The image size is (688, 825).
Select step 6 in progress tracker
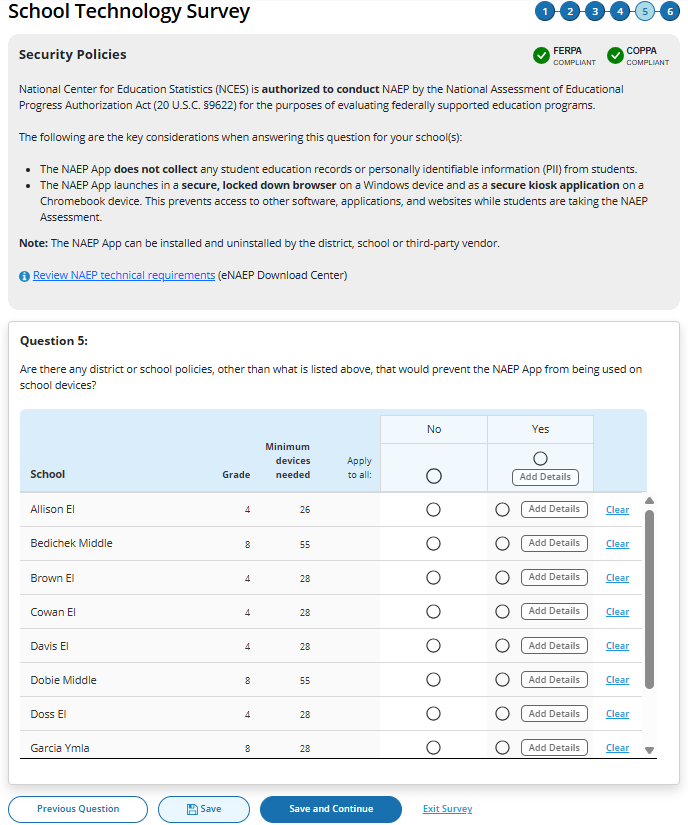[670, 12]
